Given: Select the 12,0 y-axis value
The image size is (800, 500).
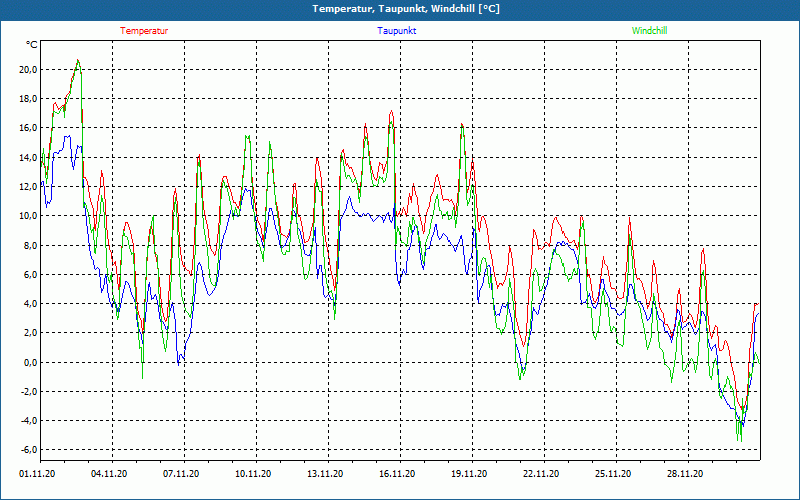Looking at the screenshot, I should (28, 187).
